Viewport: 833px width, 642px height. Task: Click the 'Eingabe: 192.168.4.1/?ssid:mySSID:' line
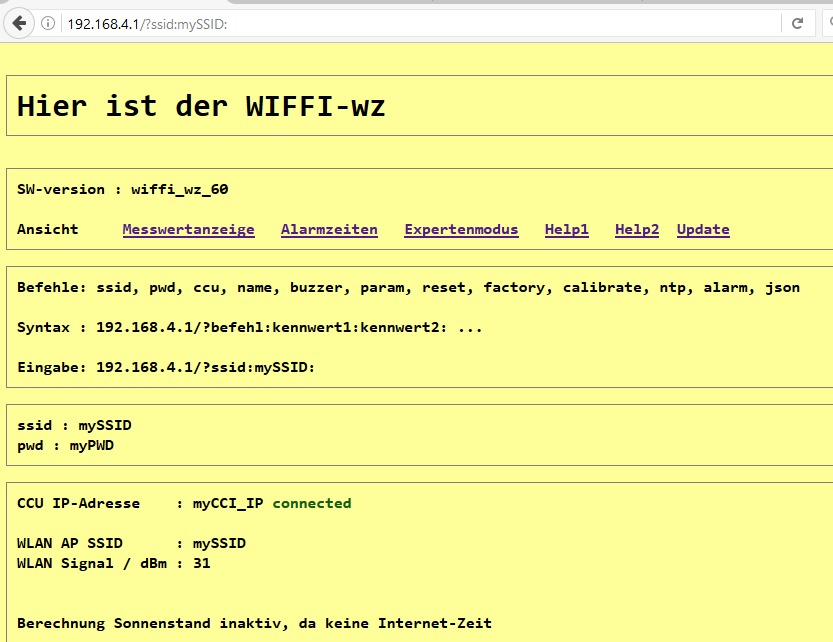[166, 367]
